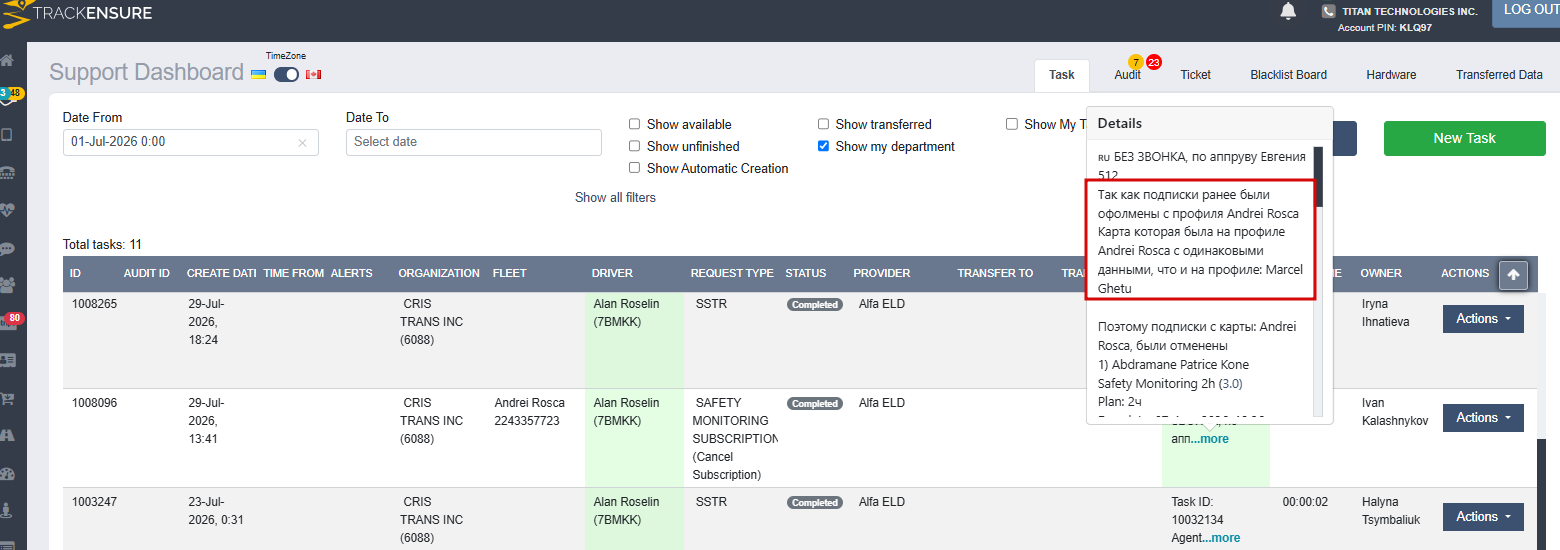Open the tablet device icon in sidebar
1560x550 pixels.
[x=7, y=134]
